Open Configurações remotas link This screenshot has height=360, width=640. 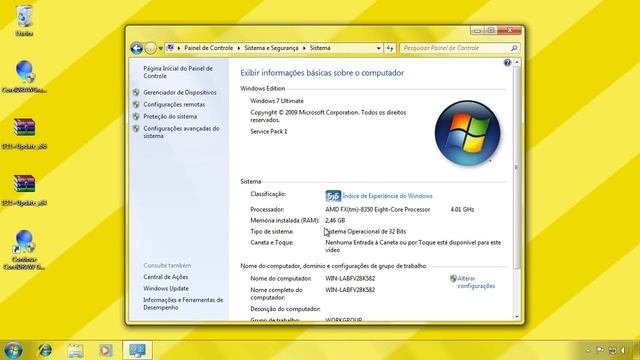(174, 104)
